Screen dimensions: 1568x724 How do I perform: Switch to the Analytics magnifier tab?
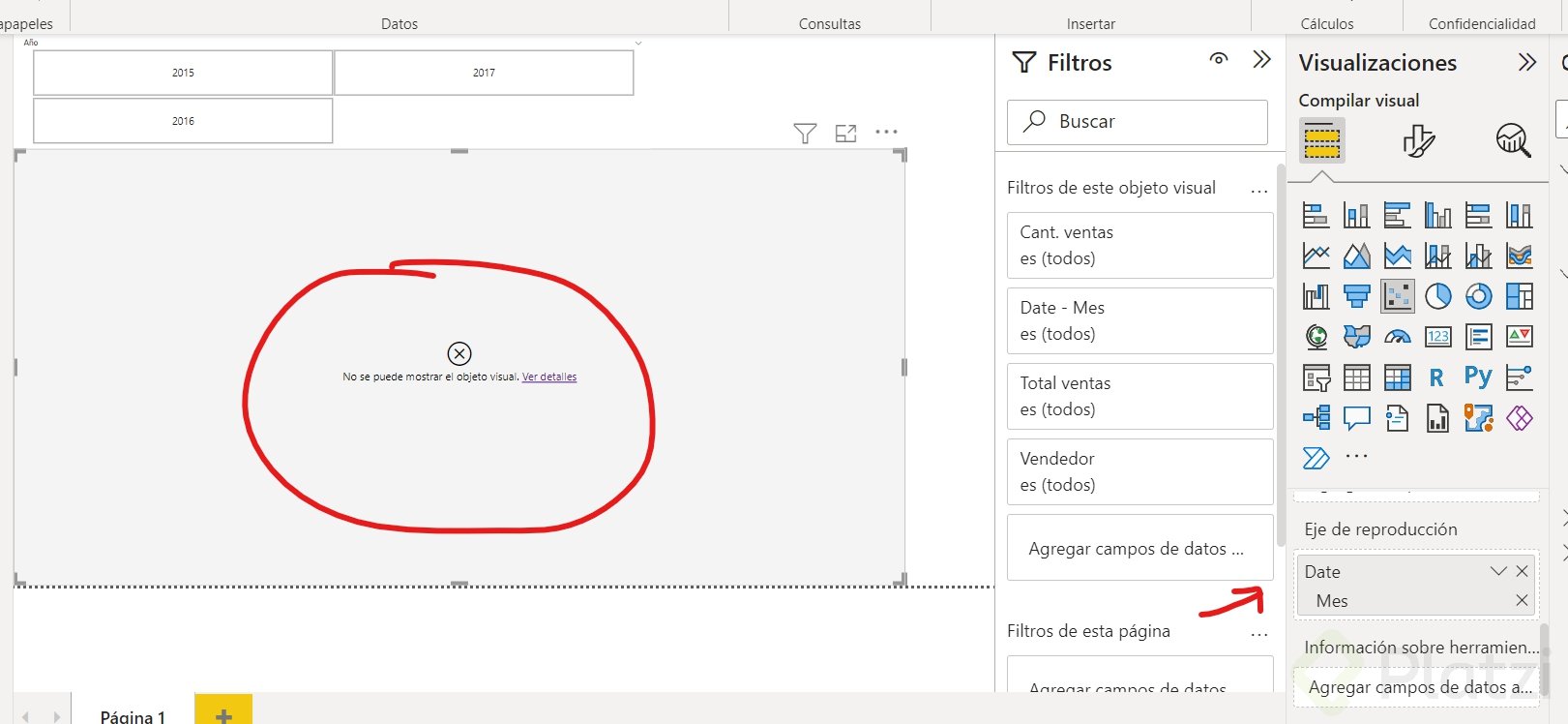1513,141
